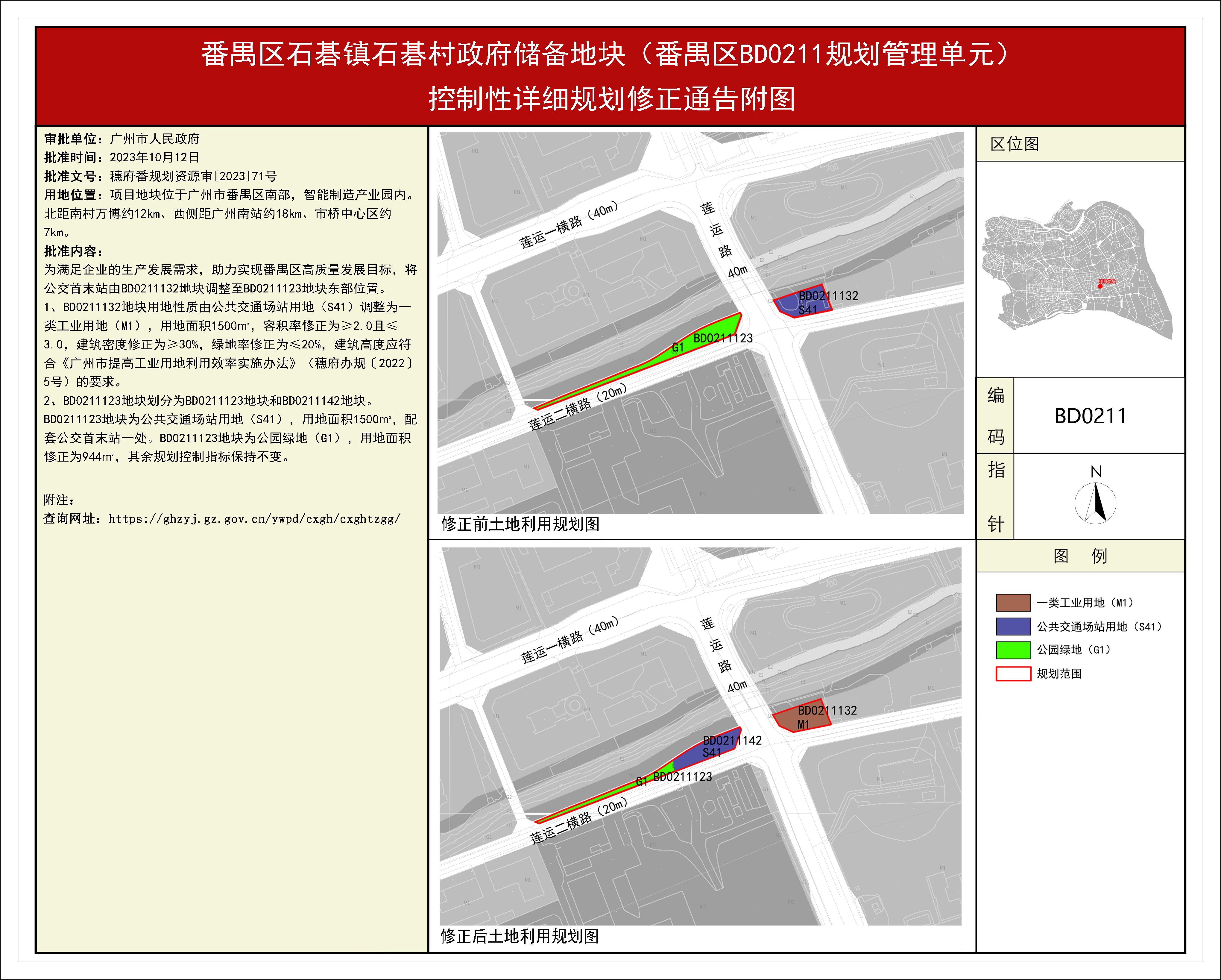Click the north arrow compass icon

click(x=1095, y=503)
